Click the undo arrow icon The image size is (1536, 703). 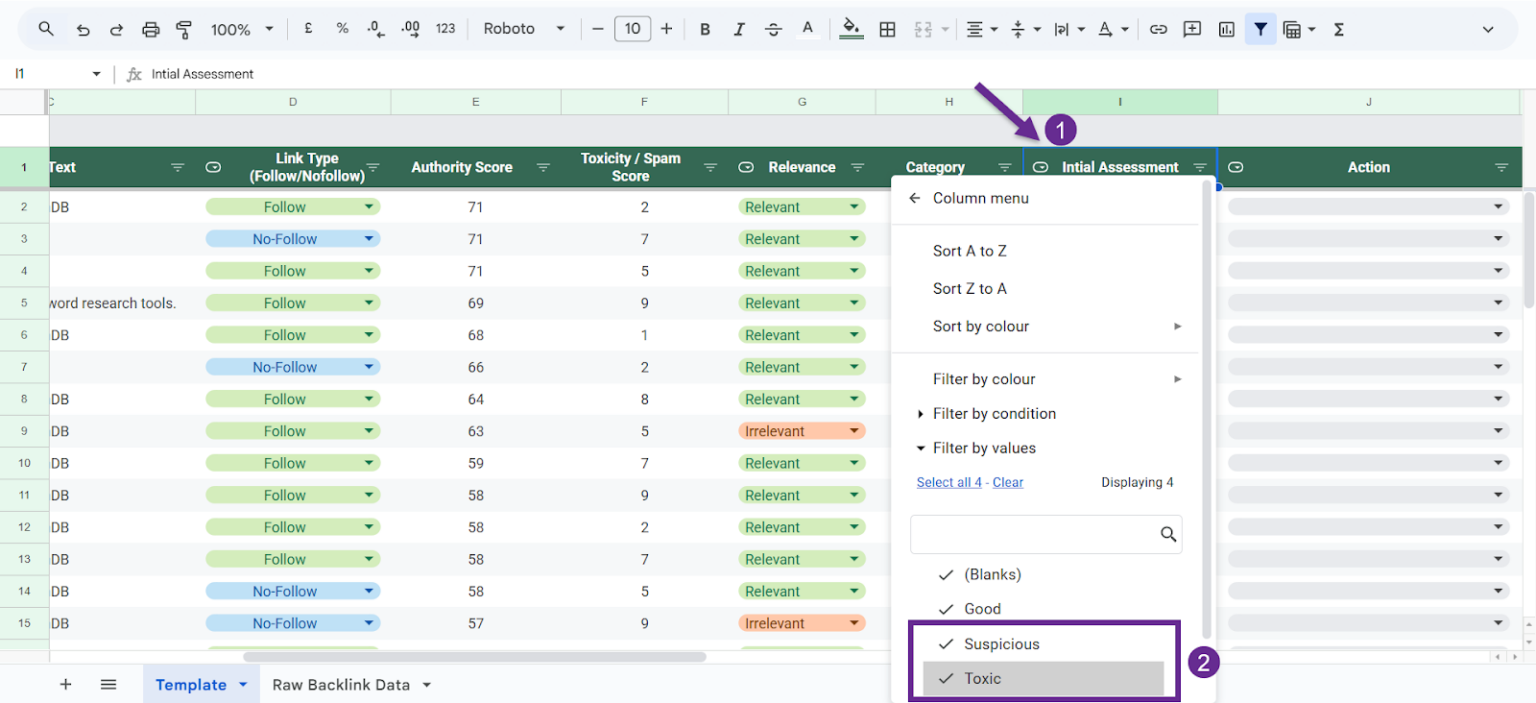(x=83, y=29)
